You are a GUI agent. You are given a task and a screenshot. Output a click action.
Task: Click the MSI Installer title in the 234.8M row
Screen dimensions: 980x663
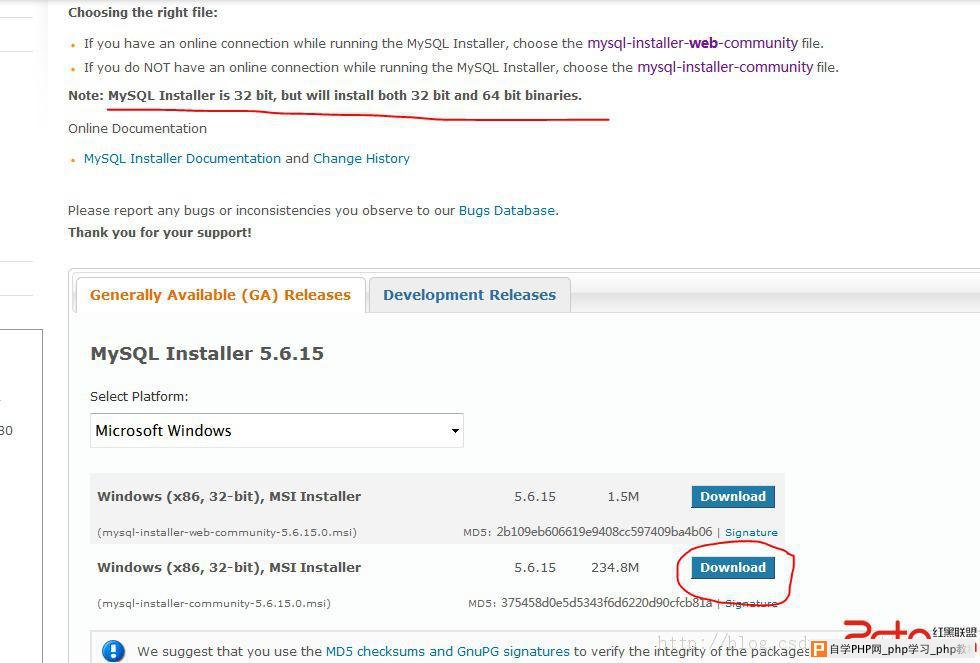(229, 568)
